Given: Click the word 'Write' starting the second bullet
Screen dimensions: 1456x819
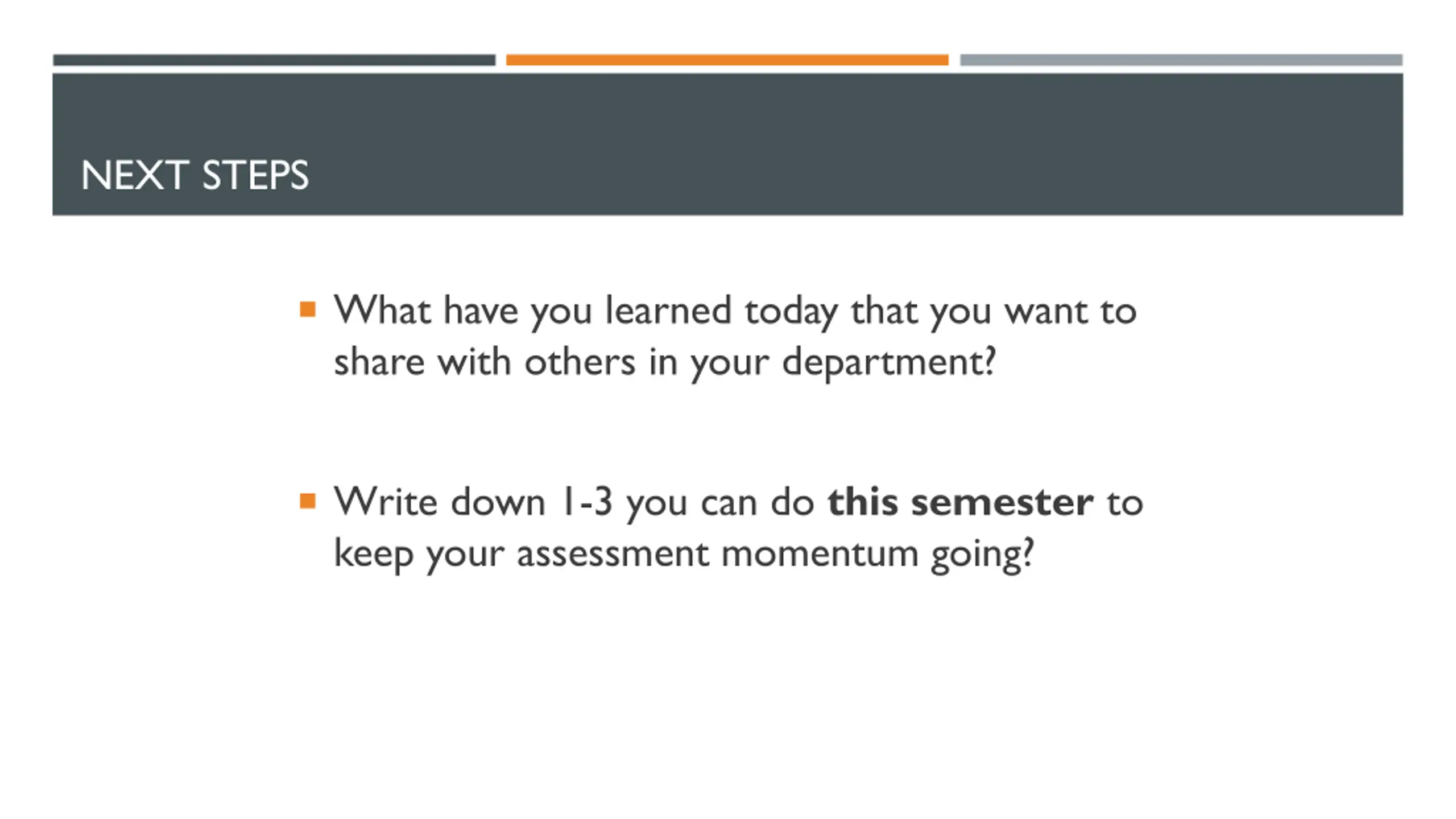Looking at the screenshot, I should point(385,502).
